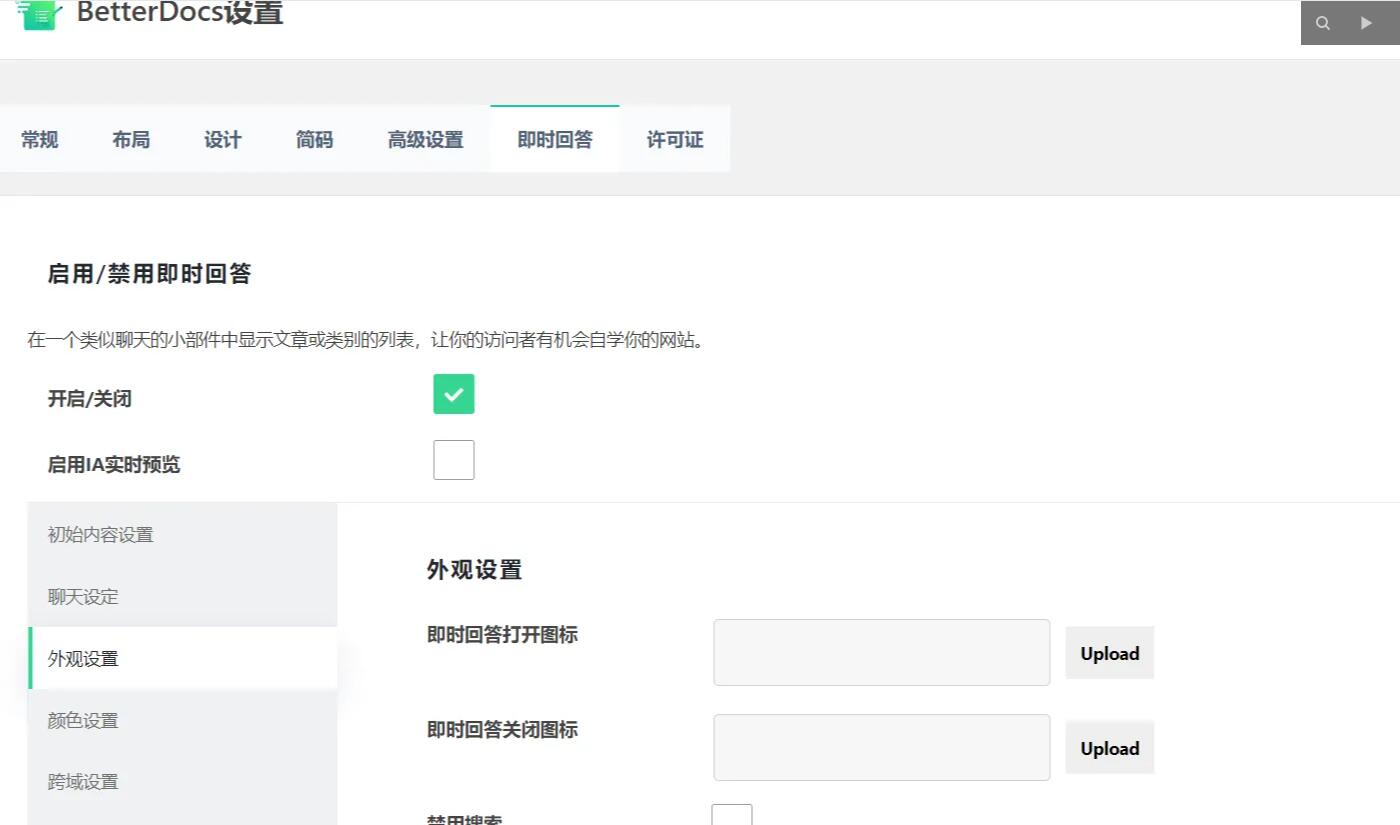This screenshot has height=825, width=1400.
Task: Click the play arrow icon
Action: [x=1366, y=23]
